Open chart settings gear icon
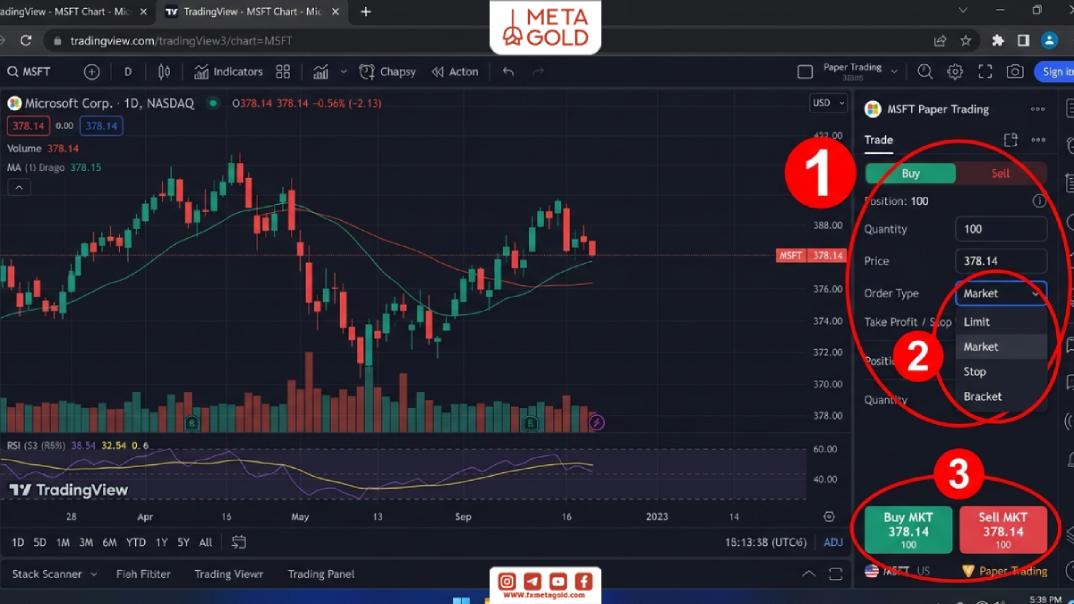This screenshot has width=1074, height=604. tap(955, 72)
